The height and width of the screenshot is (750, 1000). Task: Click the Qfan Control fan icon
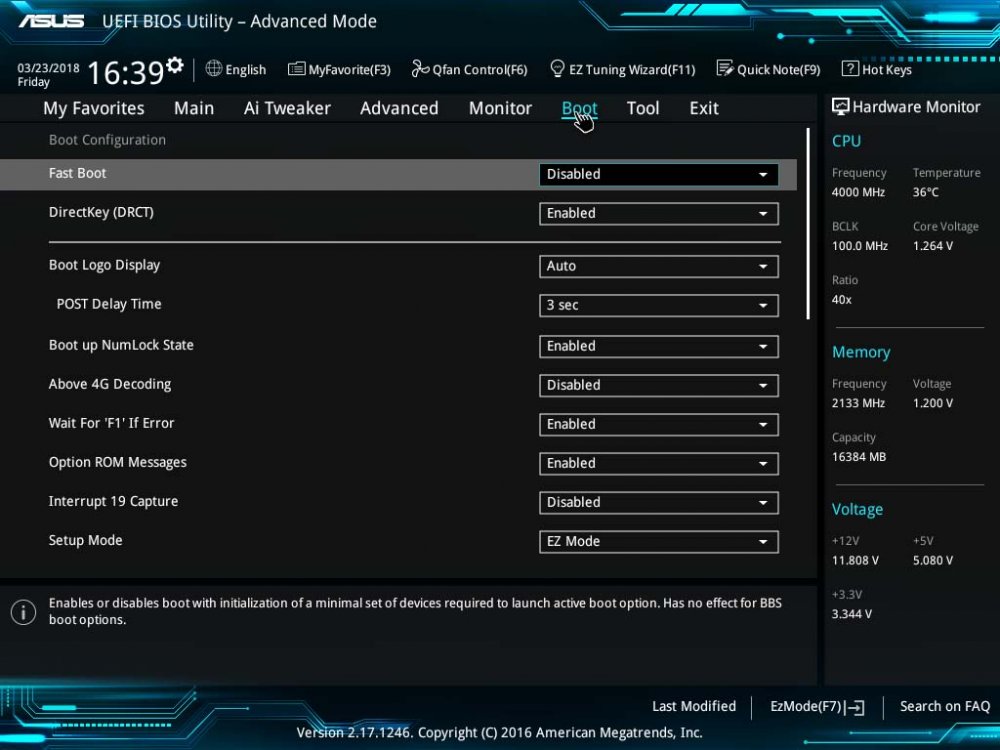click(420, 68)
